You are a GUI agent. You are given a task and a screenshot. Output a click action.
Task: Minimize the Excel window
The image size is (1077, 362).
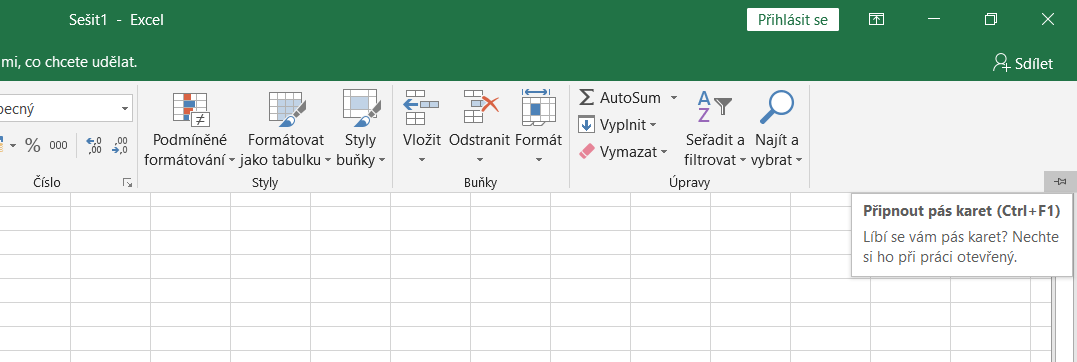pyautogui.click(x=933, y=20)
